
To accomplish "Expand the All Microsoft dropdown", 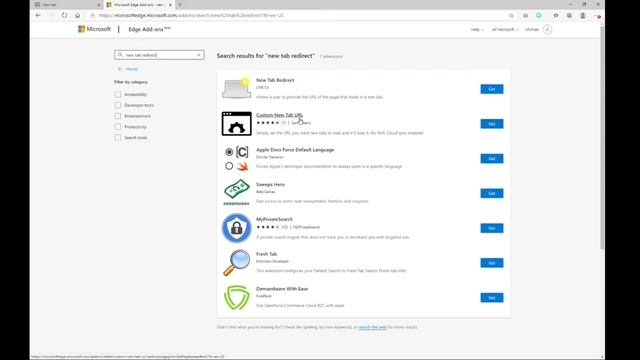I will tap(505, 29).
